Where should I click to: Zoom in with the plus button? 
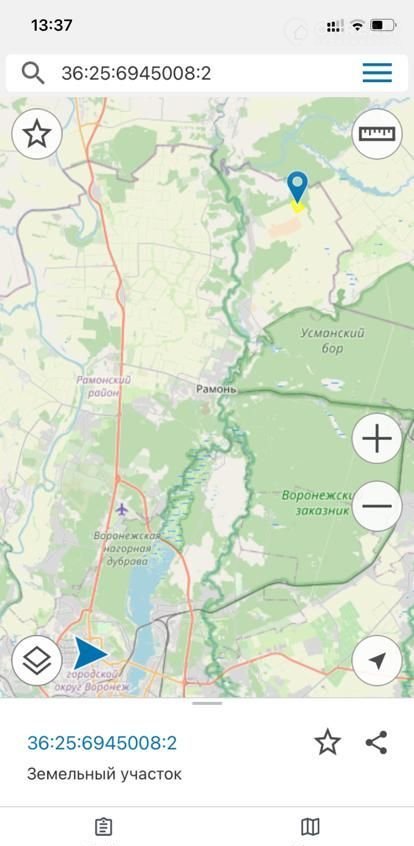point(377,438)
